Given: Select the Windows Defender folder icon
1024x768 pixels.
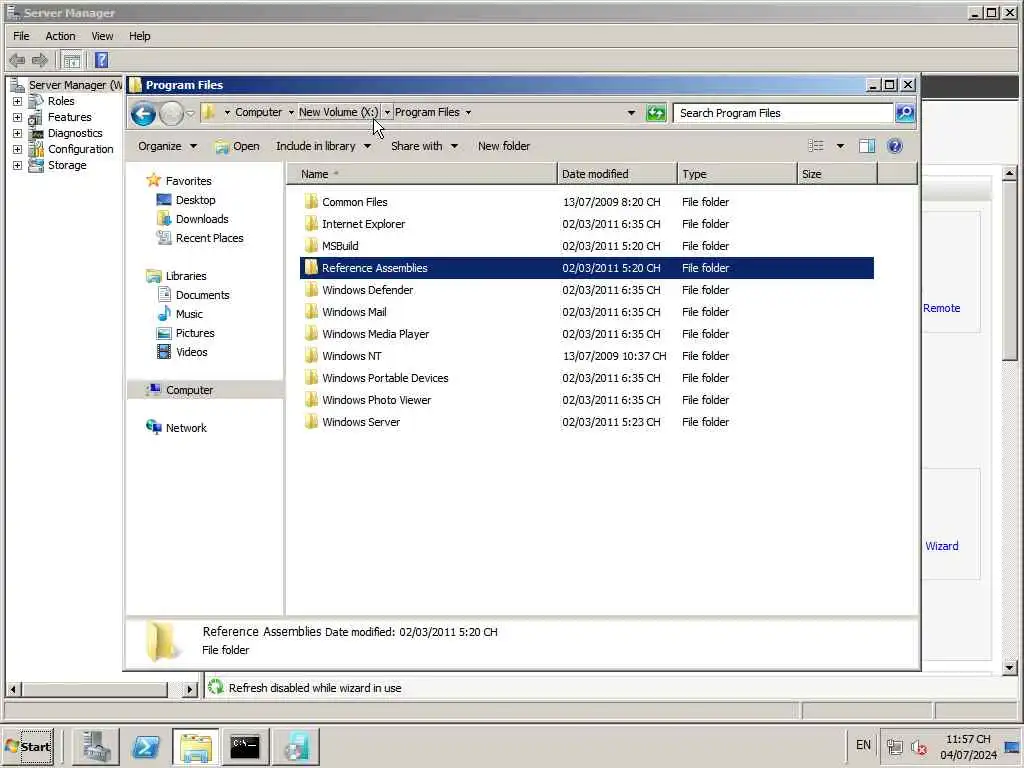Looking at the screenshot, I should coord(312,289).
